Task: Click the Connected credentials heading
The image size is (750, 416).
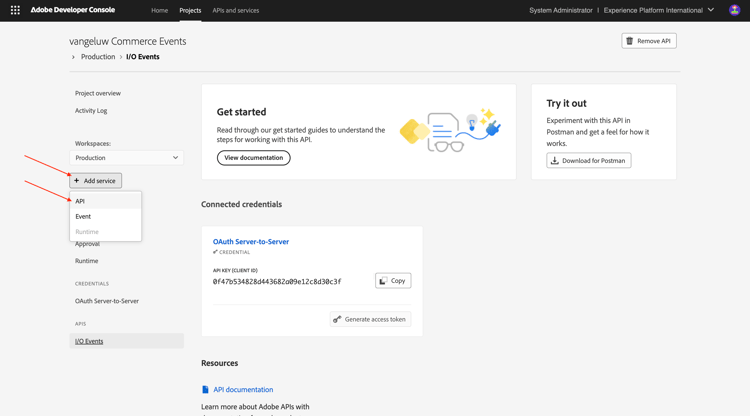Action: (242, 204)
